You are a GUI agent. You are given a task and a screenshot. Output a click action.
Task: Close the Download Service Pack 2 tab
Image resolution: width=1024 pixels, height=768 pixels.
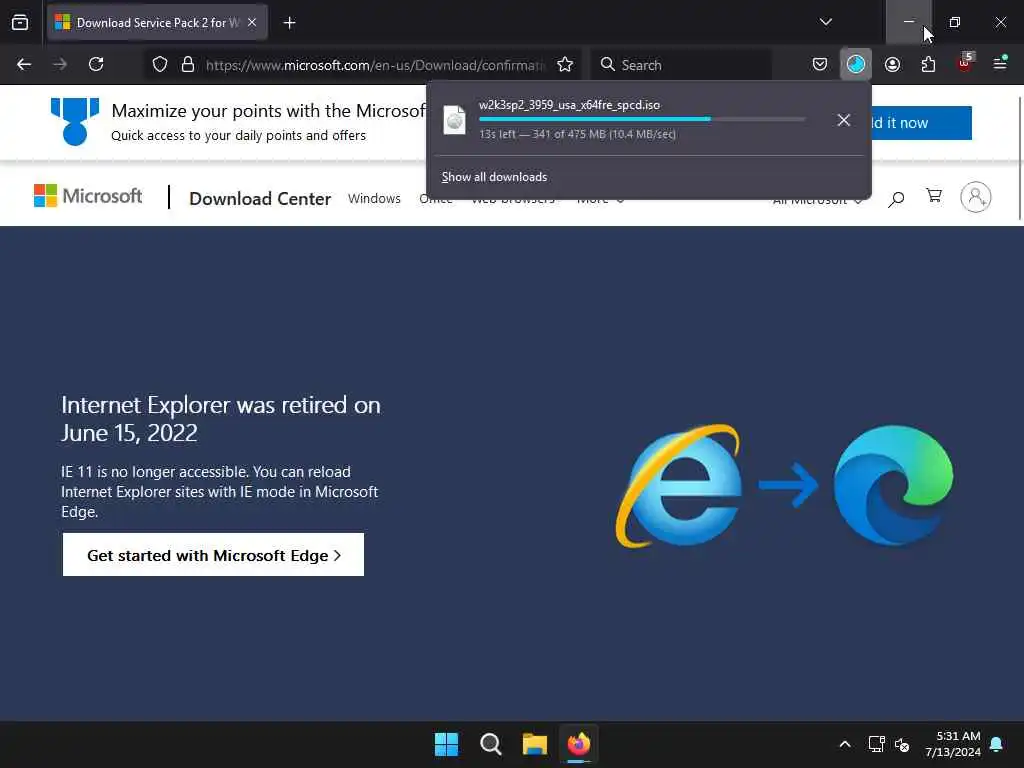[252, 23]
